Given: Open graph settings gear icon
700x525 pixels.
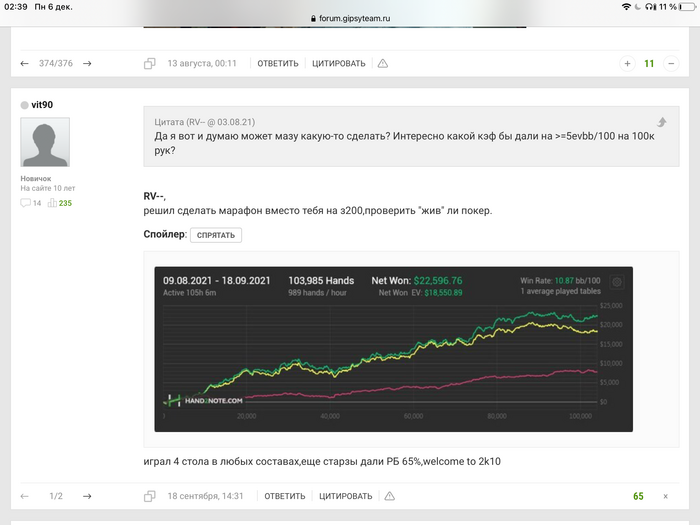Looking at the screenshot, I should 617,282.
